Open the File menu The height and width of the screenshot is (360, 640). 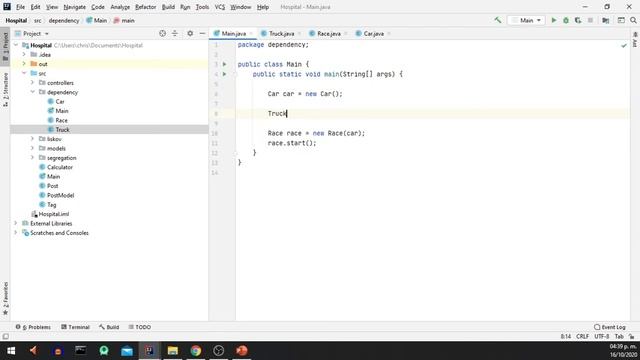coord(20,7)
